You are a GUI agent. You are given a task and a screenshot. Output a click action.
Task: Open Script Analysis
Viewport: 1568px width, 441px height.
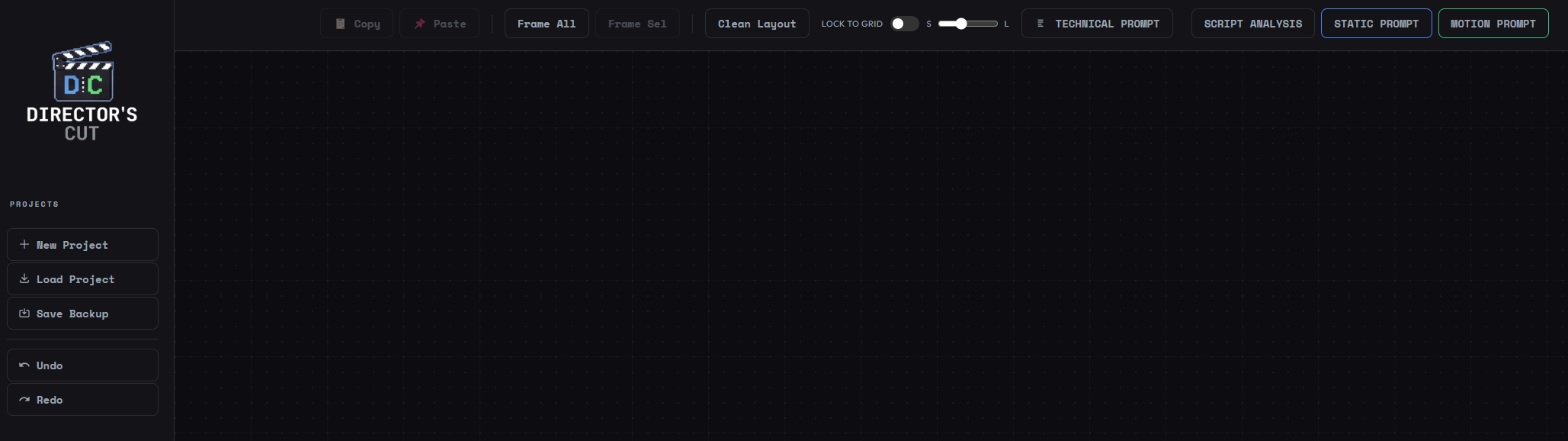coord(1253,24)
